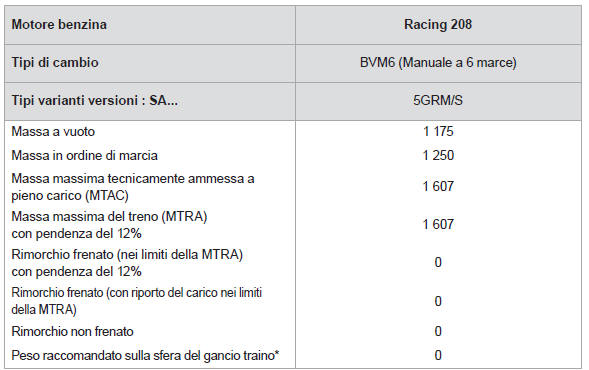589x370 pixels.
Task: Click Tipi varianti versioni : SA... label
Action: coord(95,101)
